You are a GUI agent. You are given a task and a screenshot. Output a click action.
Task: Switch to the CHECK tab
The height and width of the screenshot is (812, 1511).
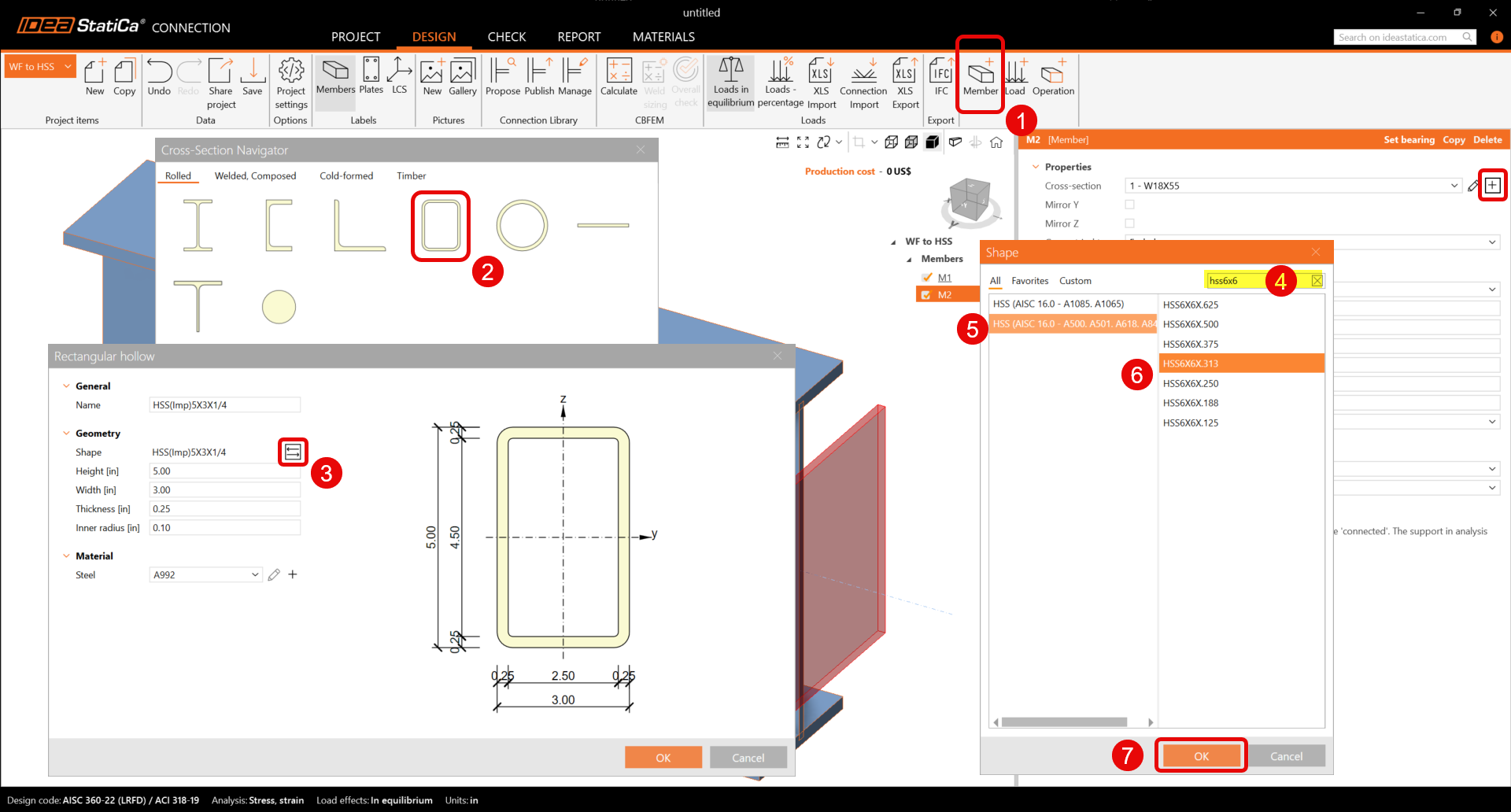coord(506,37)
